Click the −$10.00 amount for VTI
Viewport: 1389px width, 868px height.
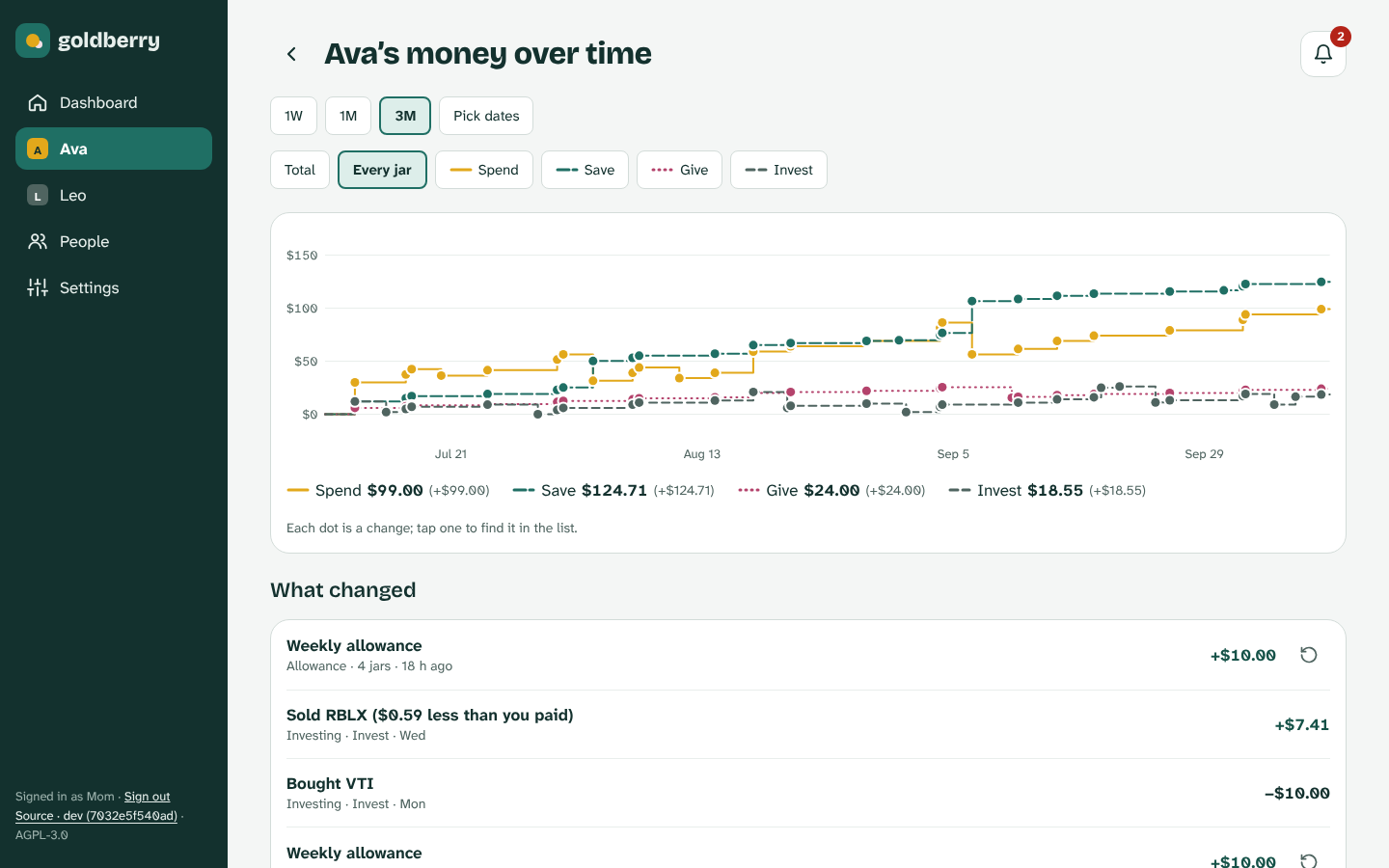click(x=1297, y=793)
